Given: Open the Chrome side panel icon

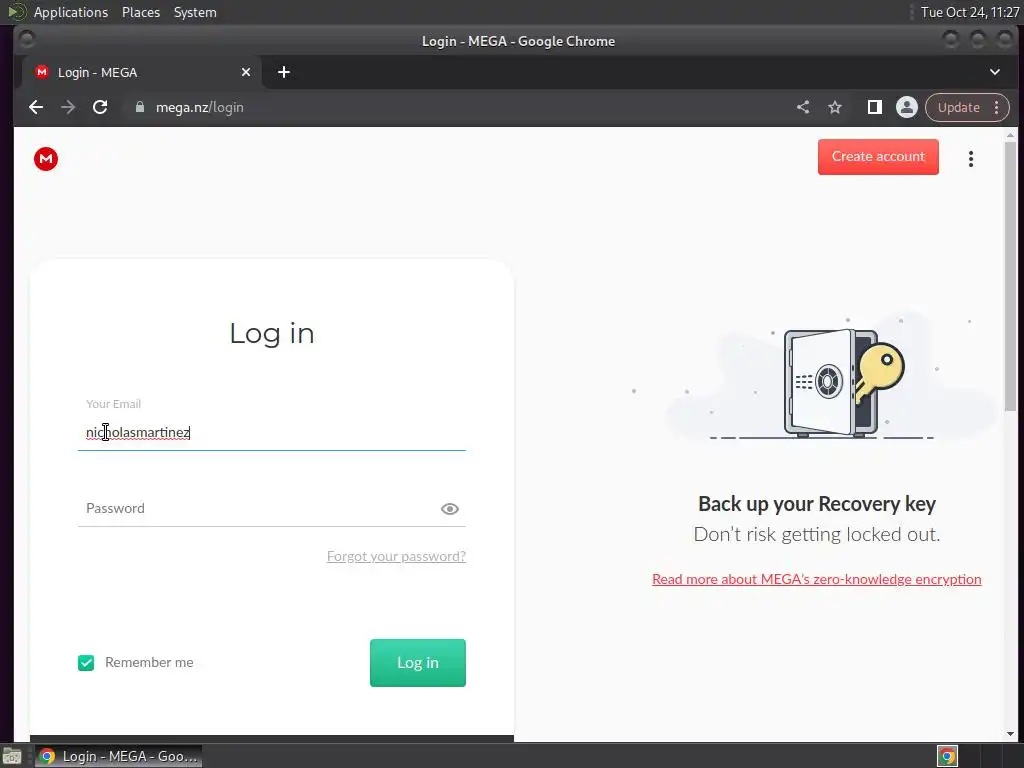Looking at the screenshot, I should [x=874, y=107].
